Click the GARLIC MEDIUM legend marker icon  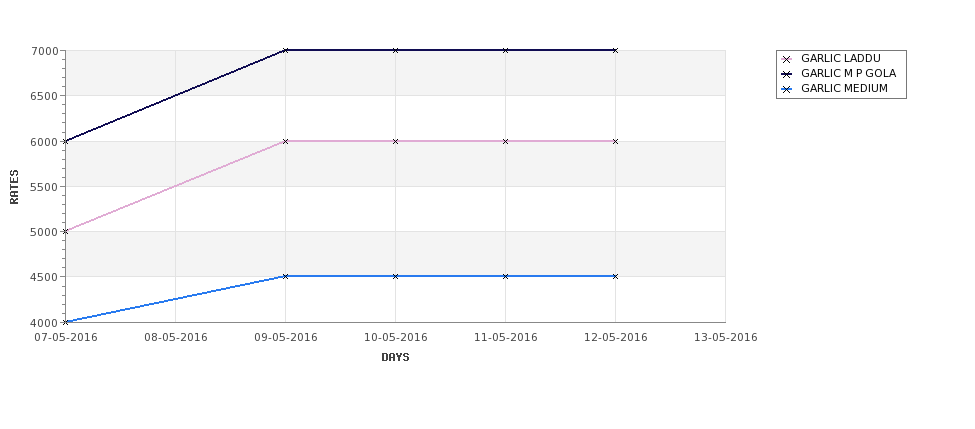(787, 90)
